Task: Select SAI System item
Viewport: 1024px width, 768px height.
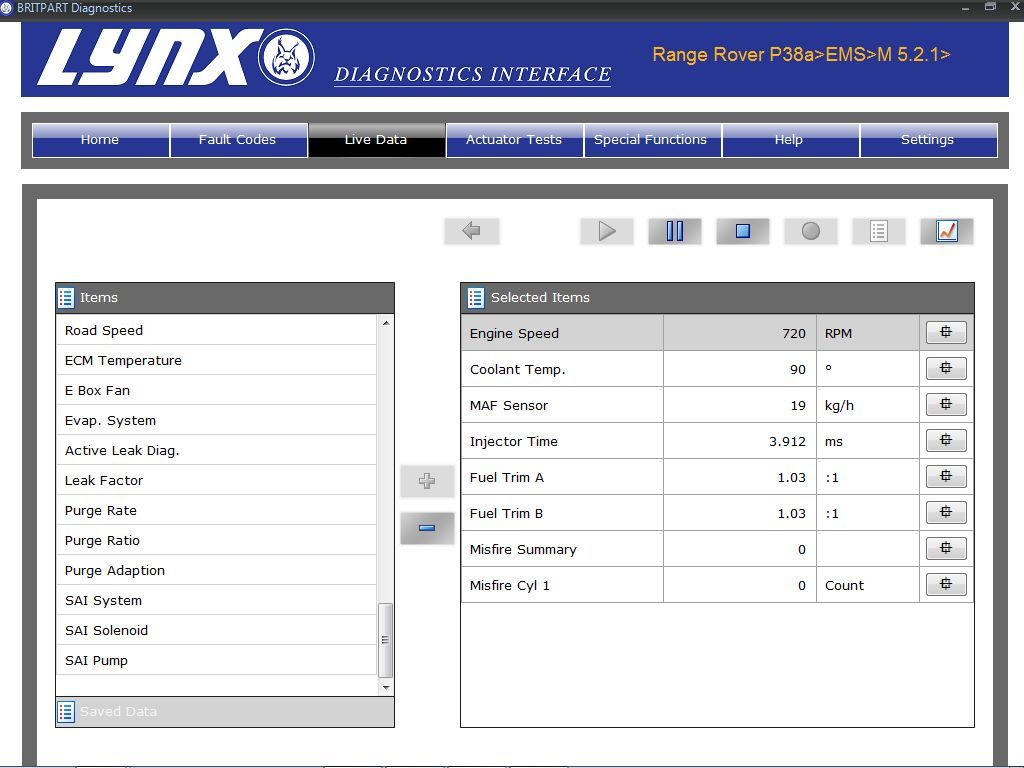Action: pos(217,601)
